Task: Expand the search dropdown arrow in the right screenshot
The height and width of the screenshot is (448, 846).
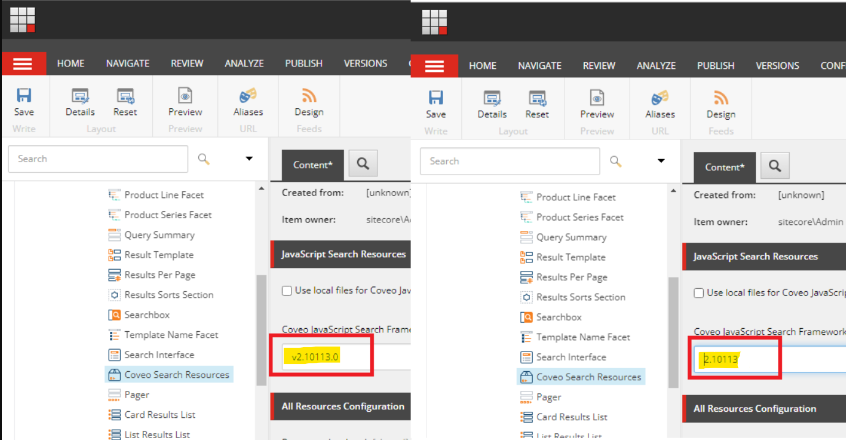Action: click(661, 161)
